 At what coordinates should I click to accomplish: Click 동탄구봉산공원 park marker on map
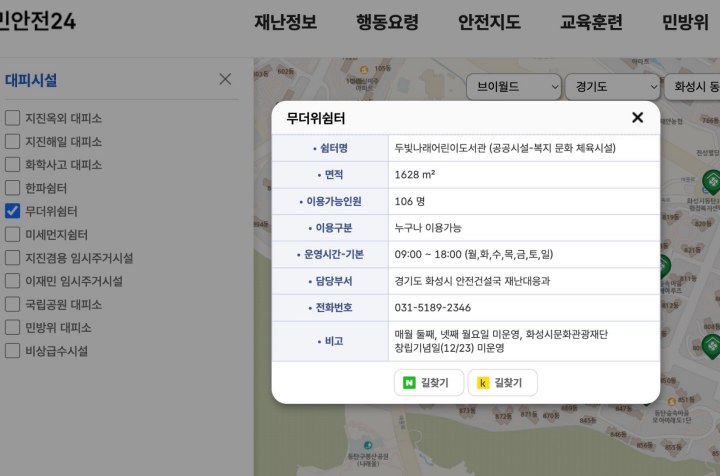click(x=368, y=445)
